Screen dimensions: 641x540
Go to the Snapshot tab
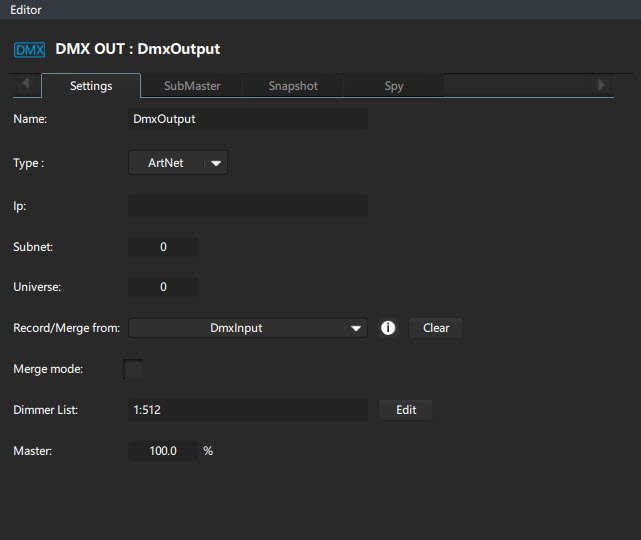[293, 86]
